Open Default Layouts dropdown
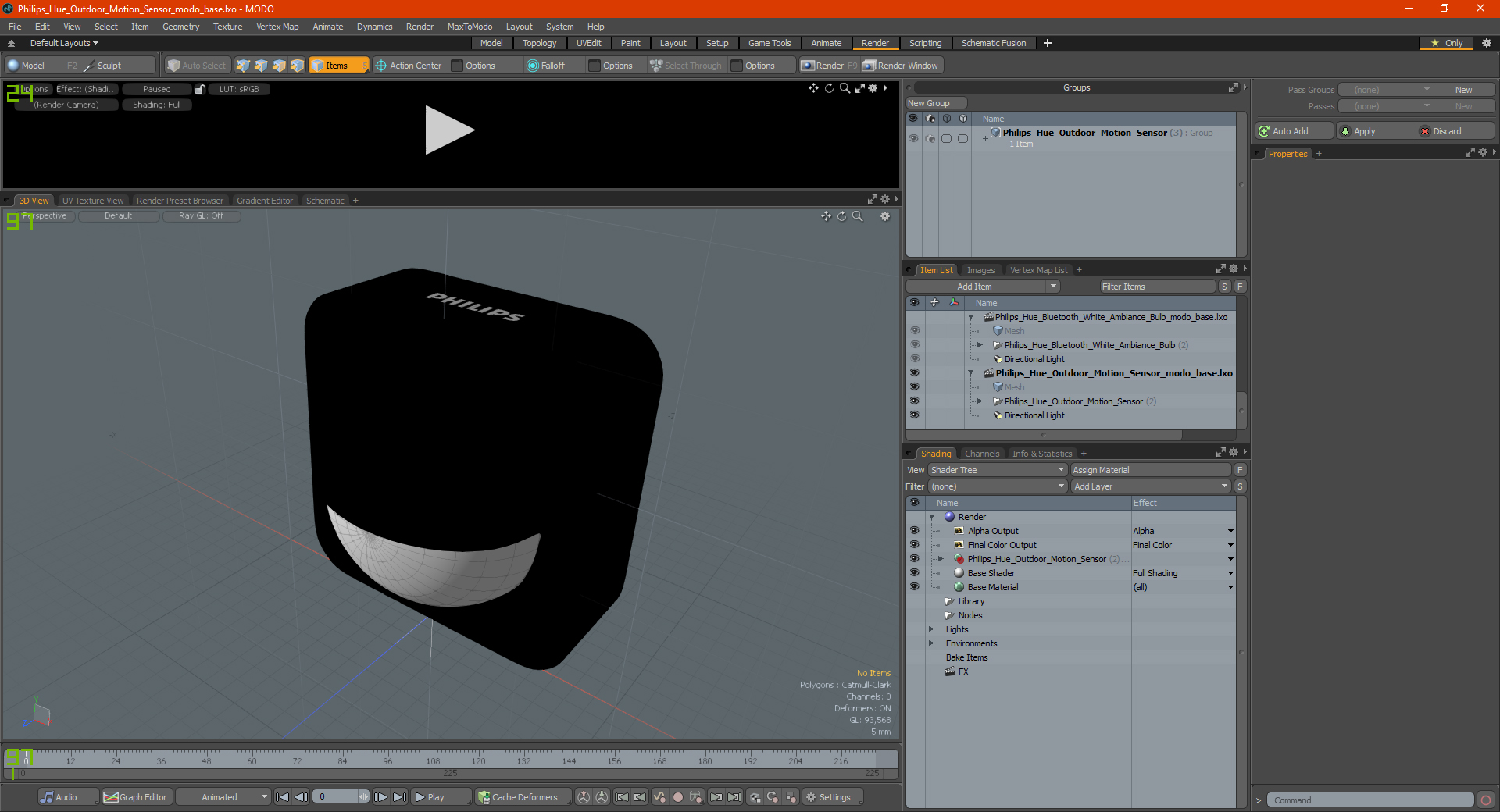This screenshot has height=812, width=1500. tap(64, 43)
